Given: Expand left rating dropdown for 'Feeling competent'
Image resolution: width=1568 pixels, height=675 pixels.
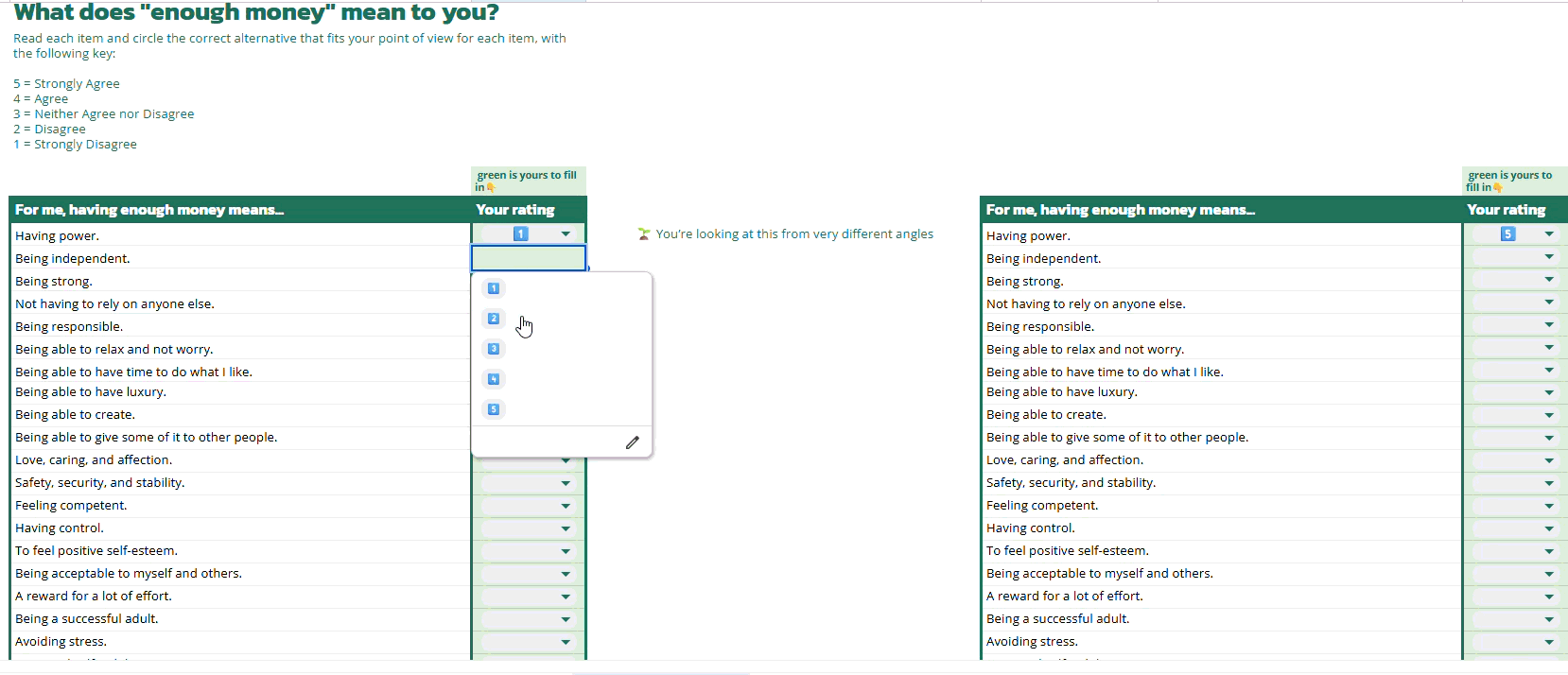Looking at the screenshot, I should pos(566,506).
